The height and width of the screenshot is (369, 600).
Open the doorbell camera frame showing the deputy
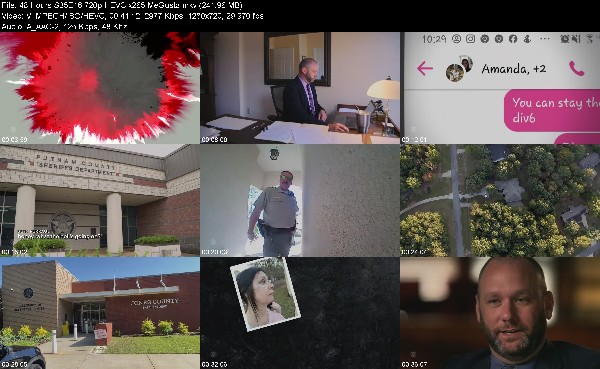point(300,200)
